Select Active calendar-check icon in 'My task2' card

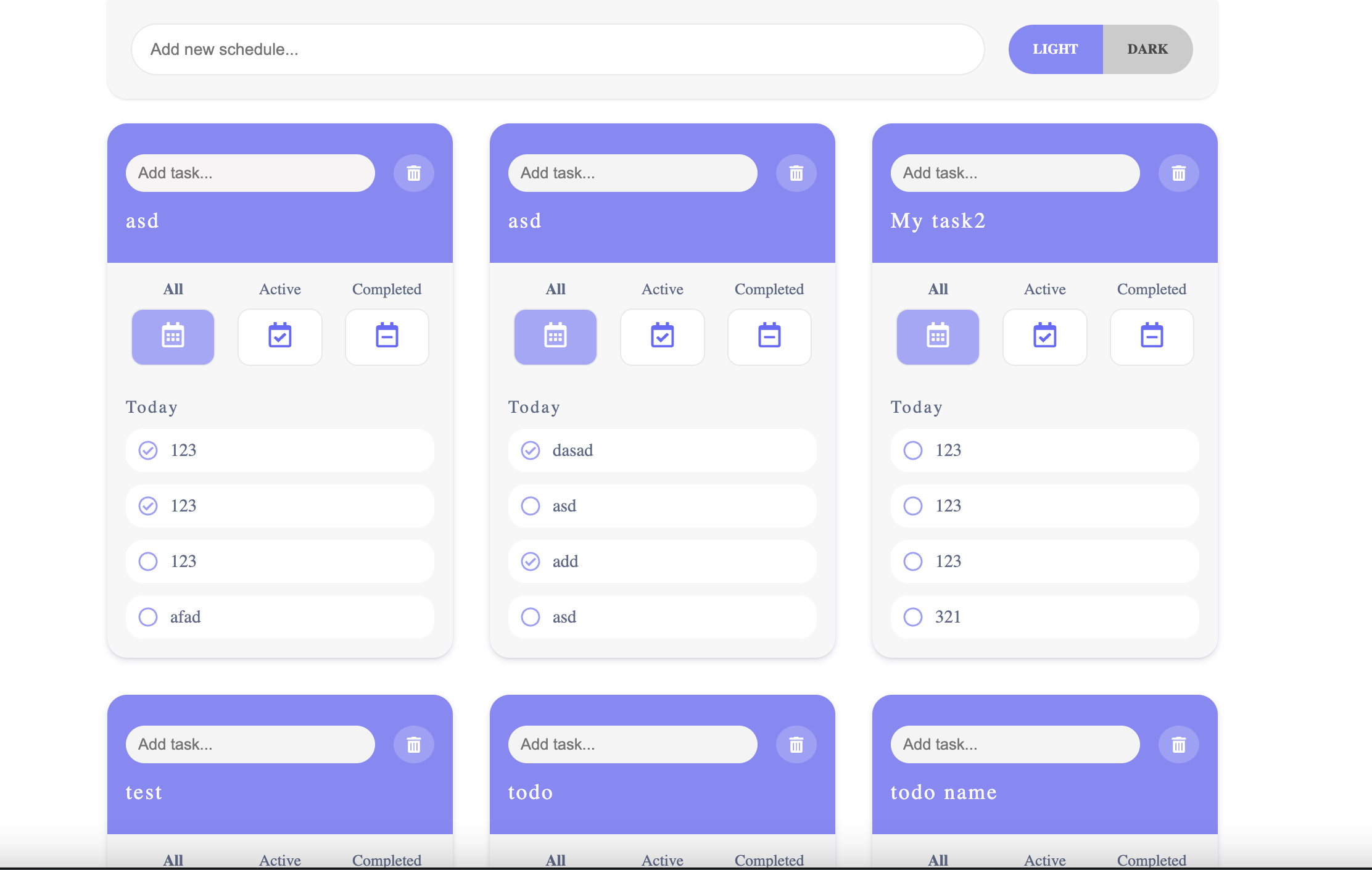pos(1044,337)
